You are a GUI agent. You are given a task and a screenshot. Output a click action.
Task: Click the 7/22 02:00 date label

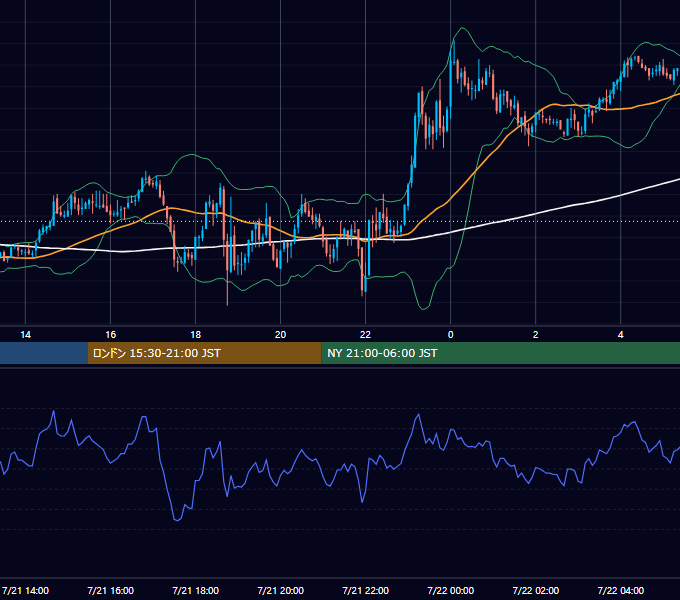pos(536,590)
